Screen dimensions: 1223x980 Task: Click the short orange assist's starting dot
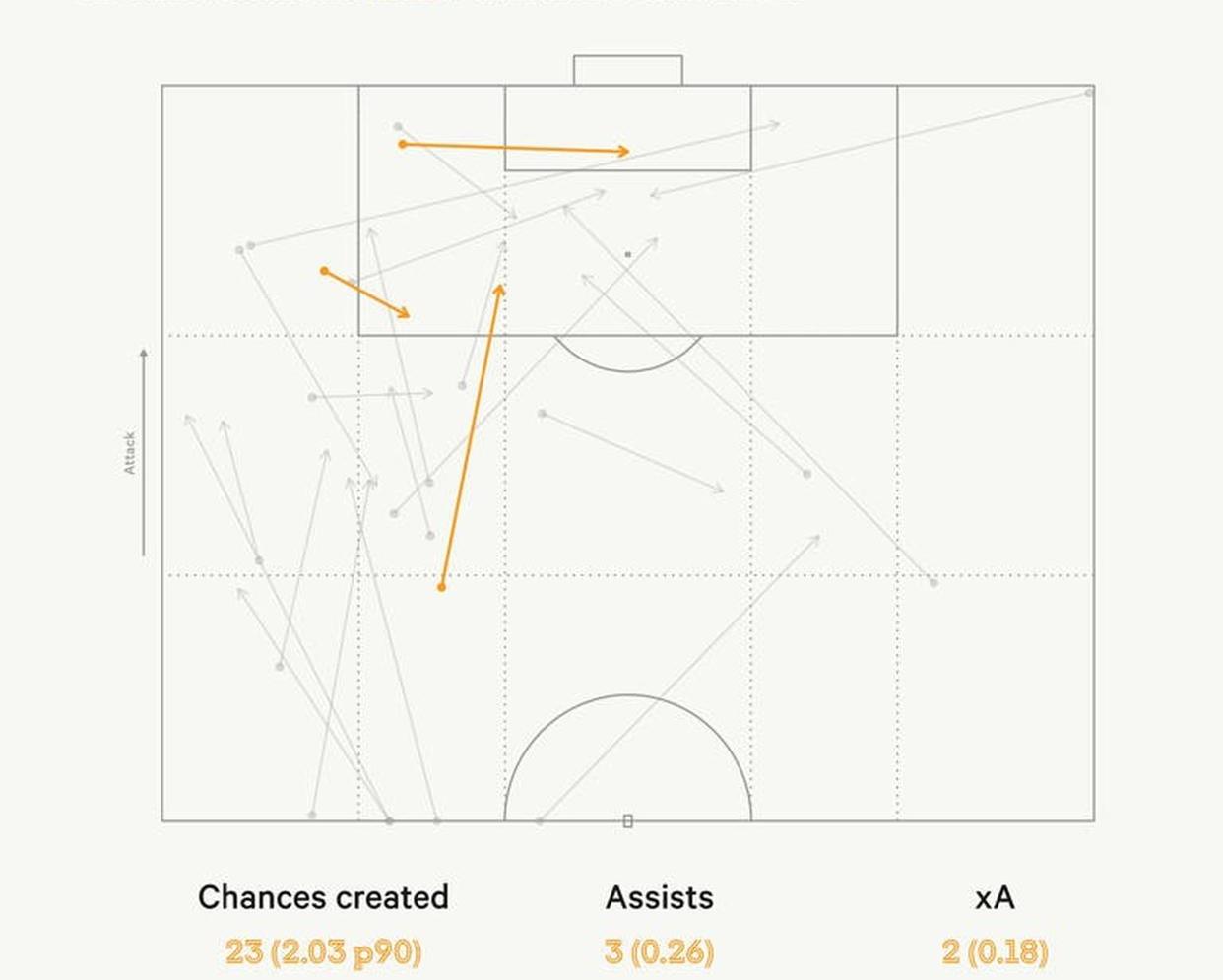(325, 271)
